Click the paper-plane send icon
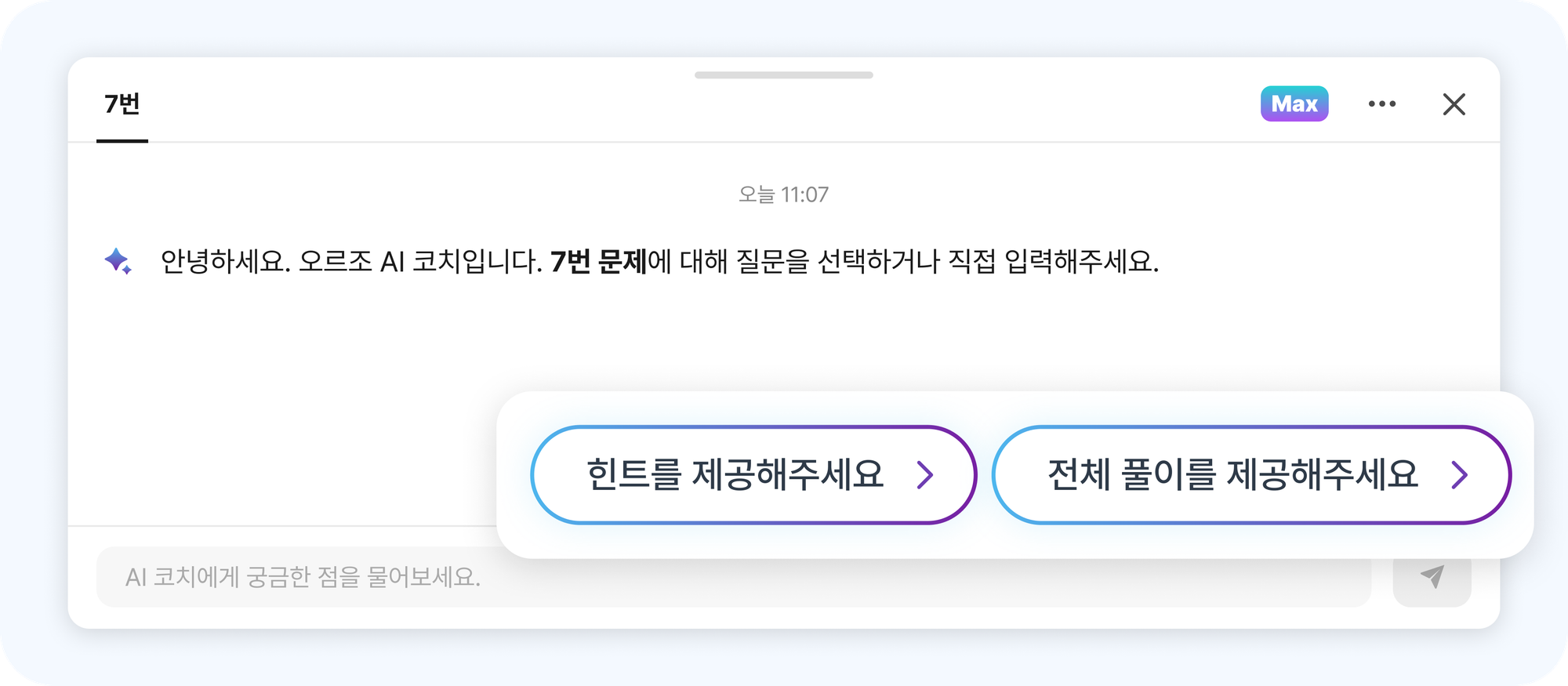Image resolution: width=1568 pixels, height=686 pixels. pos(1432,577)
